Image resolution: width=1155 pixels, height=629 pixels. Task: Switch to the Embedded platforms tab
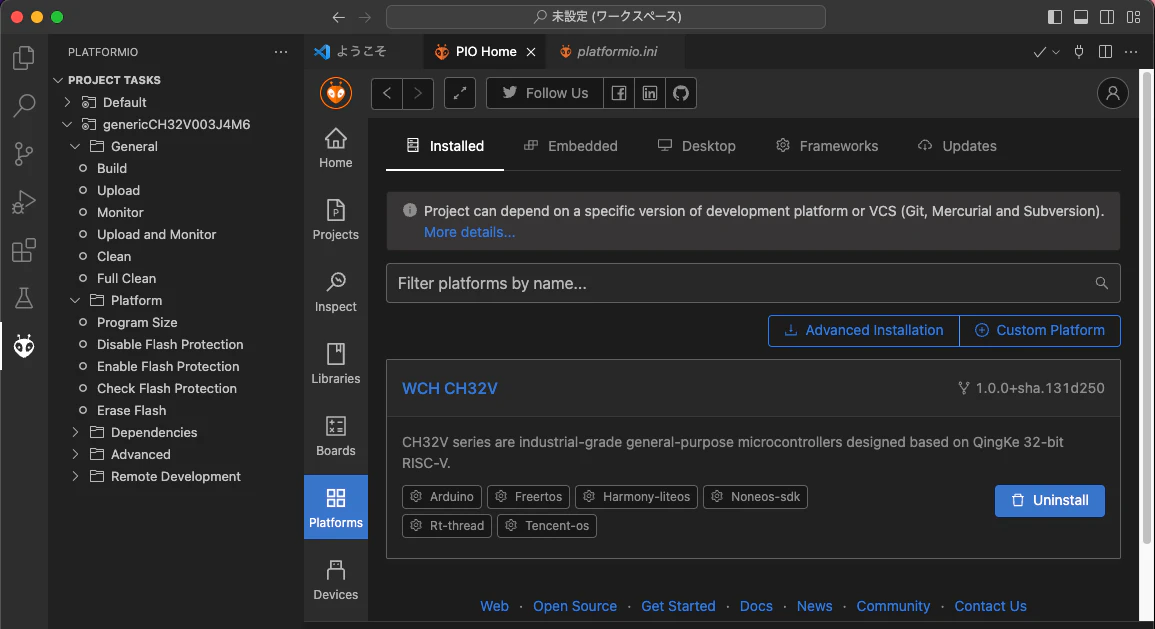tap(571, 146)
